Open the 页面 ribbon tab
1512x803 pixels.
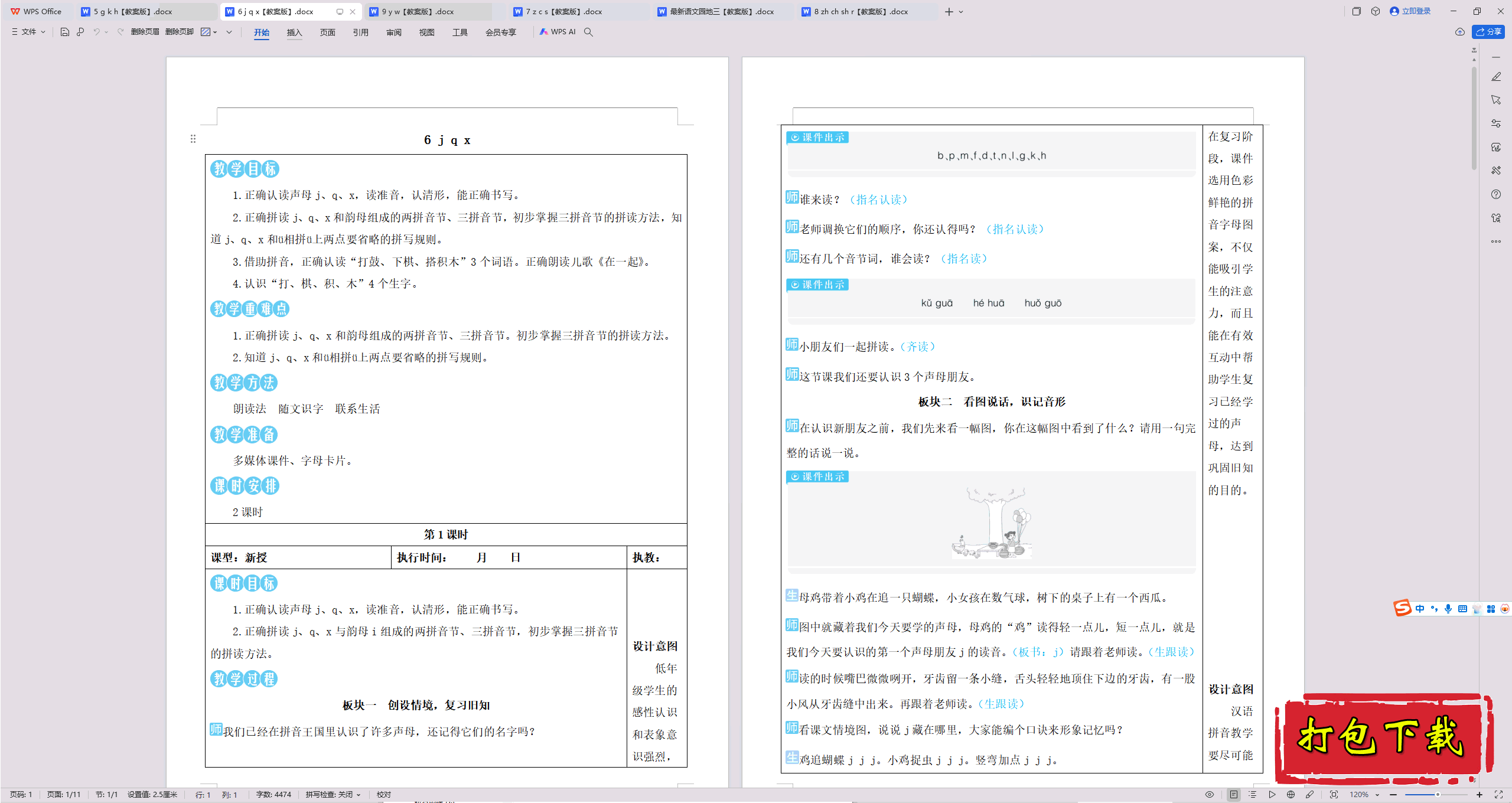click(x=327, y=32)
